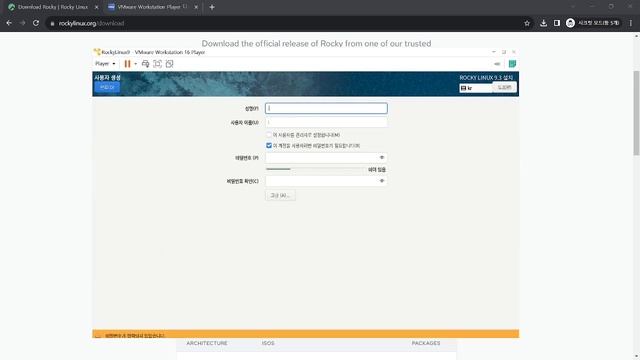Maximize the VMware Player window

click(x=504, y=52)
